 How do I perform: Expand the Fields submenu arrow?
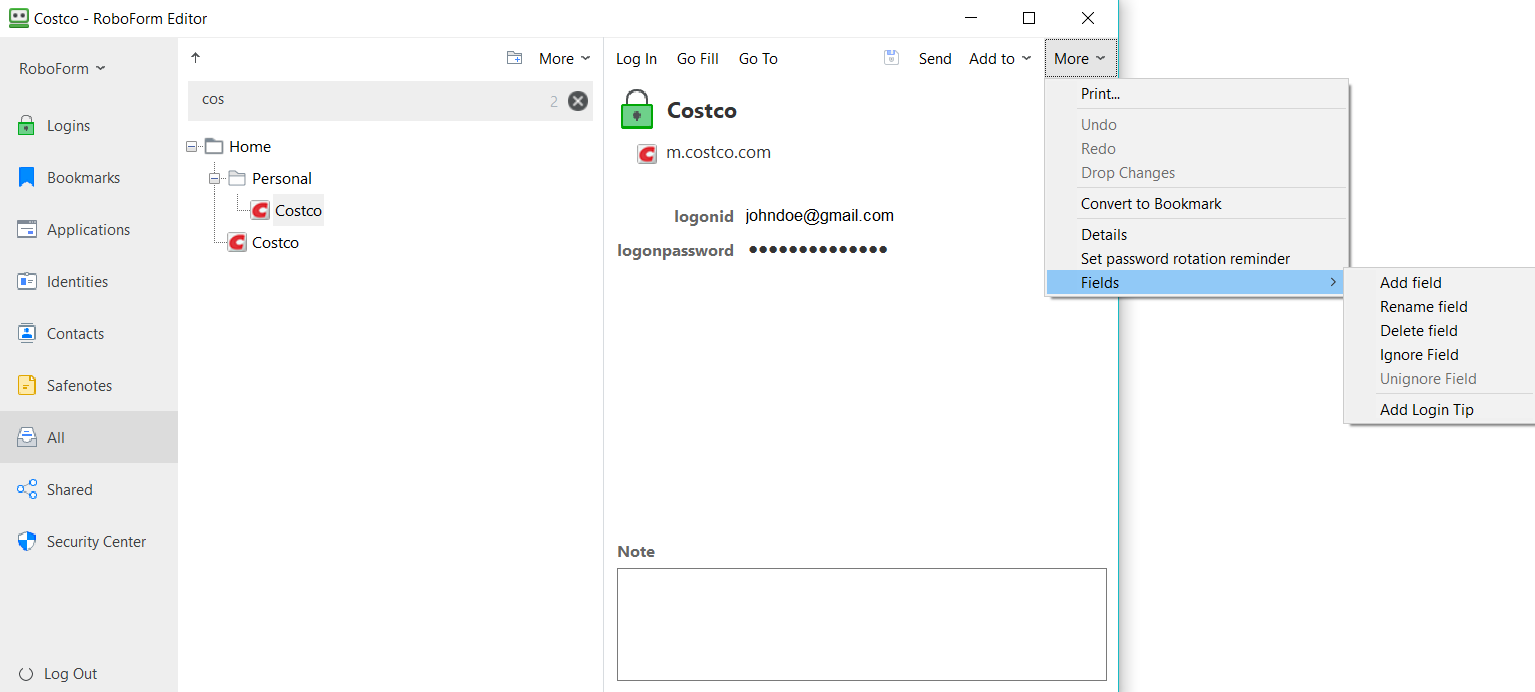1333,283
